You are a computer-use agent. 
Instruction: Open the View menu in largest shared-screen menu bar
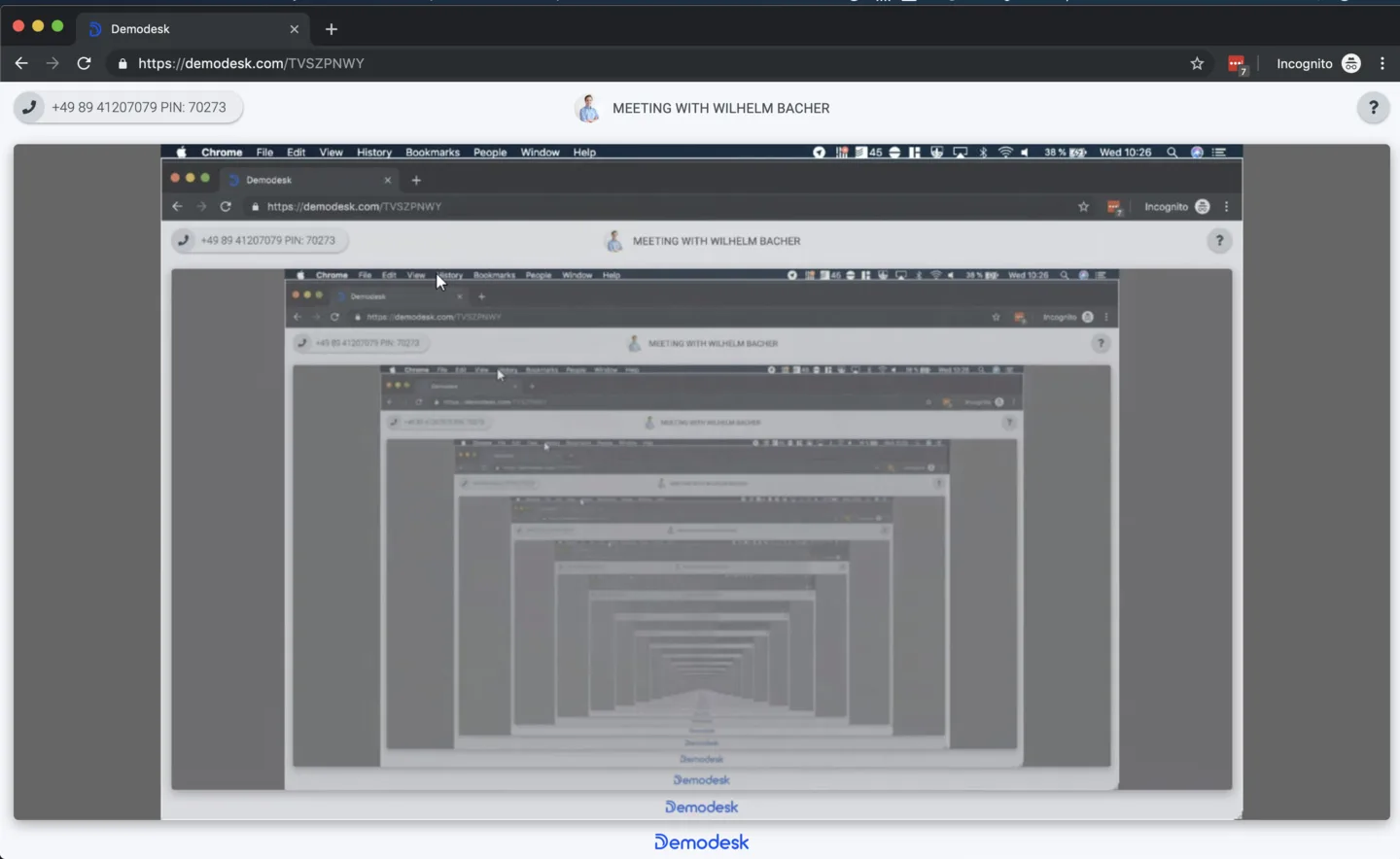coord(332,153)
